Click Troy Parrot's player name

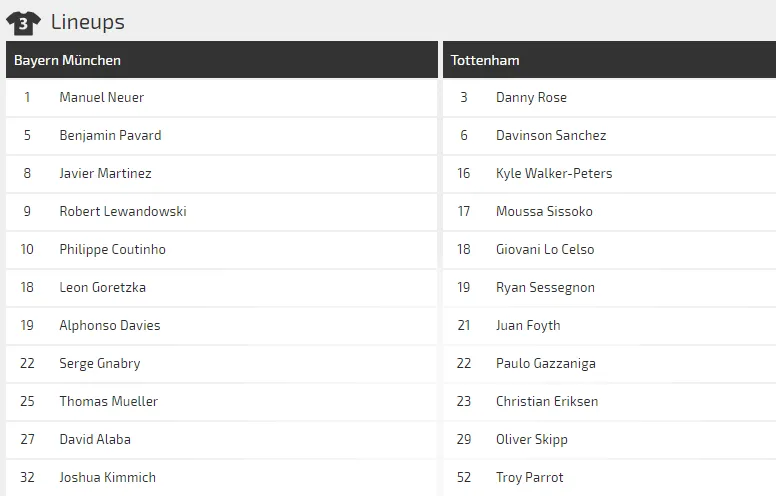coord(529,477)
